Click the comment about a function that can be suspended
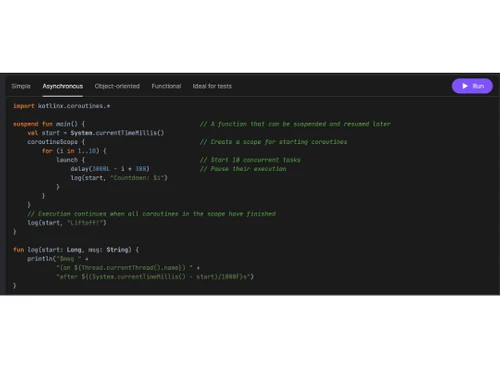Viewport: 500px width, 375px height. [295, 124]
